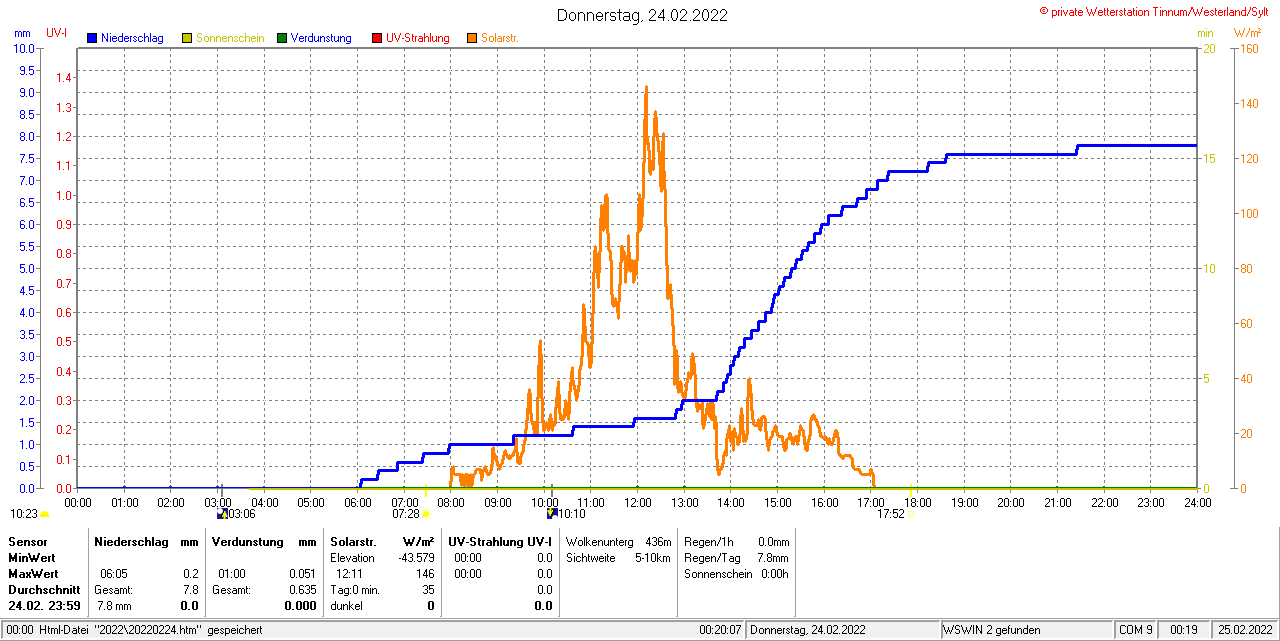Image resolution: width=1280 pixels, height=641 pixels.
Task: Click the MaxWert row label
Action: click(33, 574)
